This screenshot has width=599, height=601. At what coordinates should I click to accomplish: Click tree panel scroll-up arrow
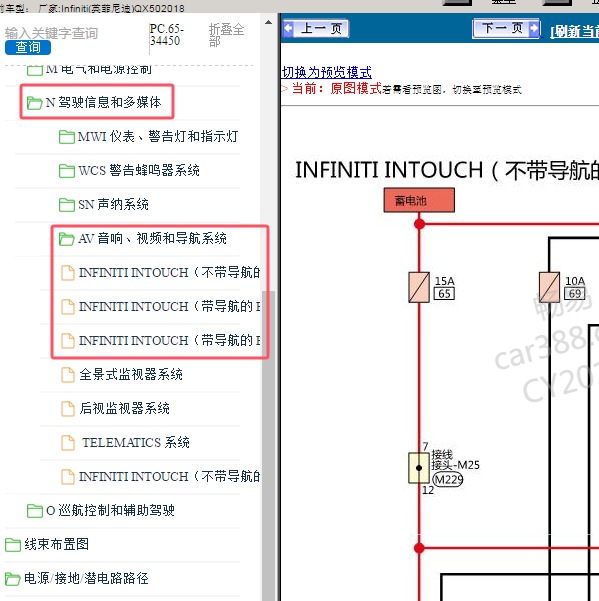(x=269, y=22)
